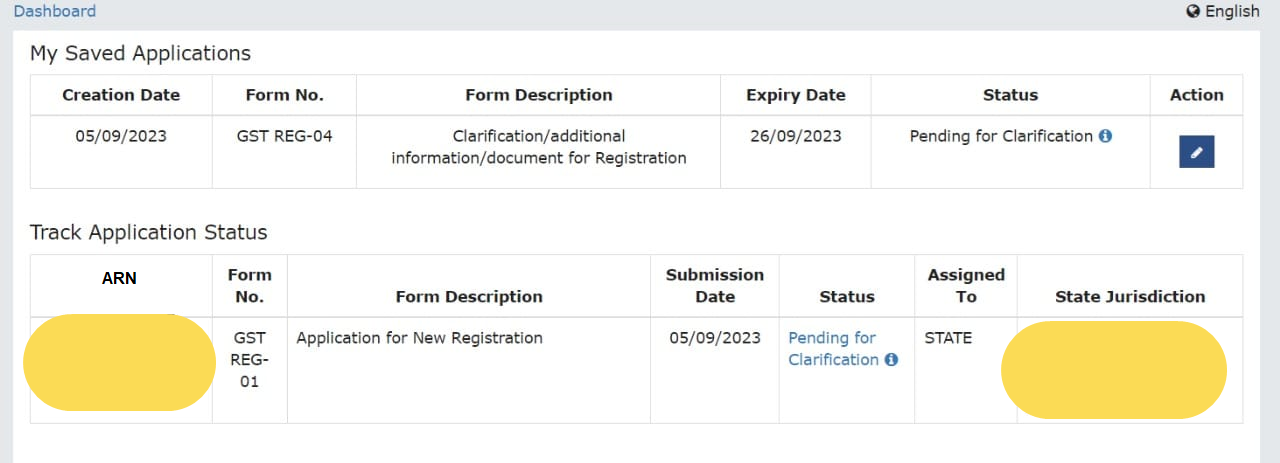The image size is (1280, 463).
Task: Click the Submission Date column header
Action: click(714, 285)
